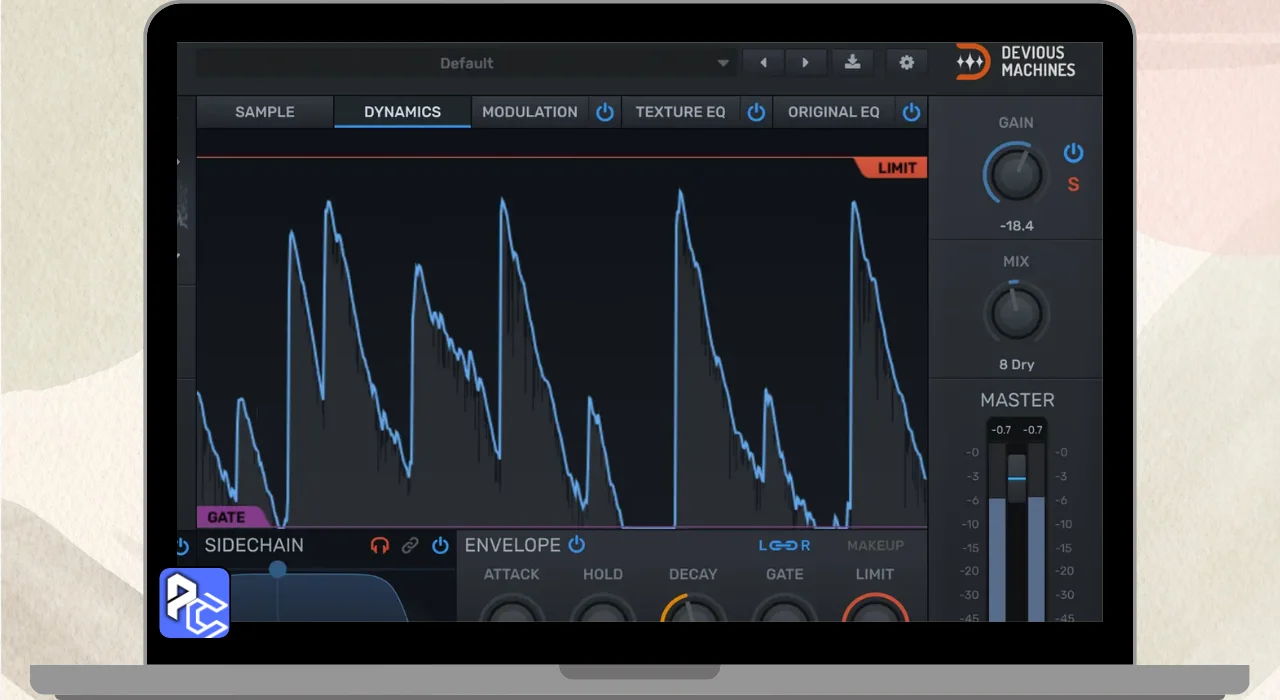This screenshot has width=1280, height=700.
Task: Toggle the Texture EQ power button
Action: click(756, 112)
